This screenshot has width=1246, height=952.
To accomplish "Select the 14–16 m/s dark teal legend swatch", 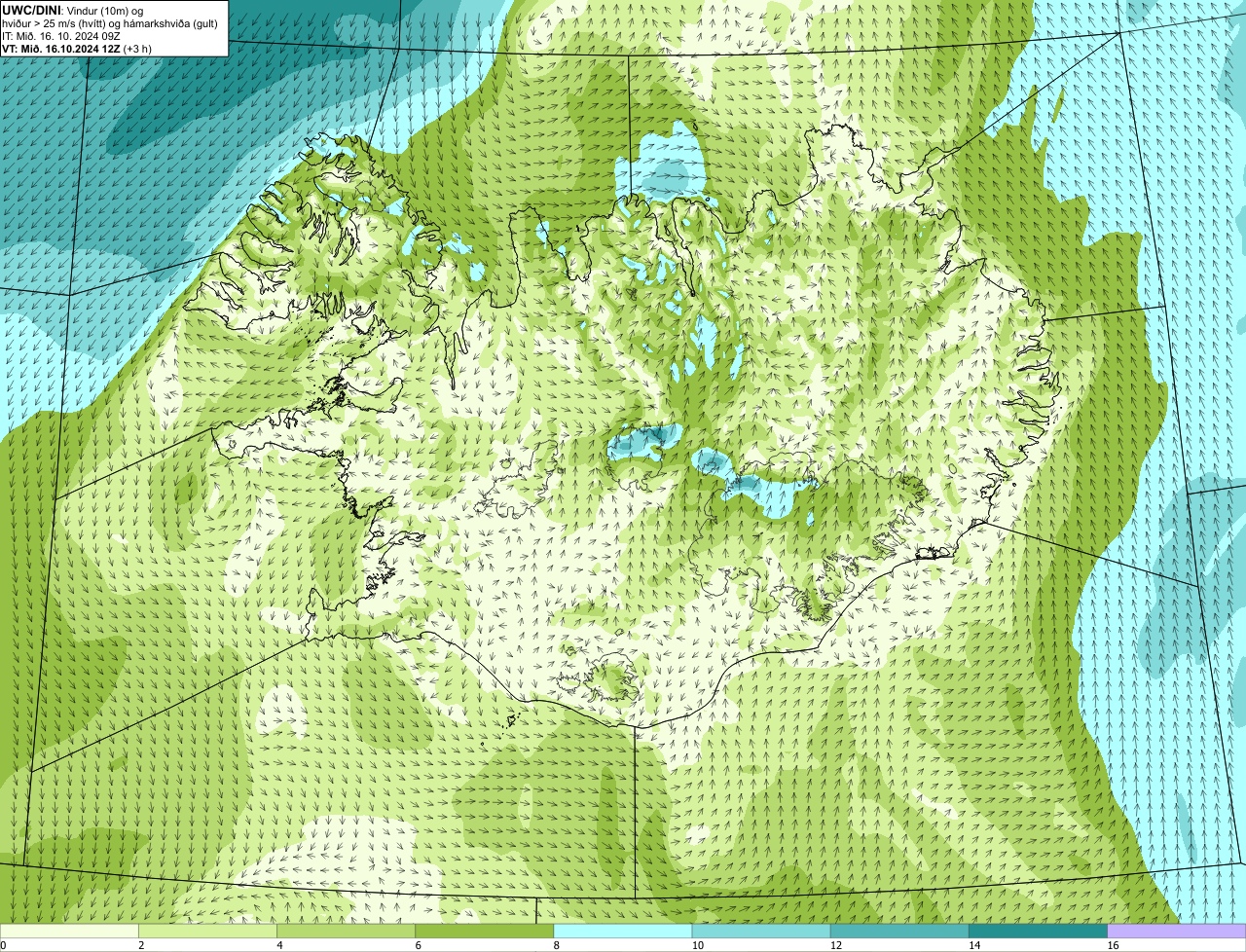I will [x=1039, y=932].
